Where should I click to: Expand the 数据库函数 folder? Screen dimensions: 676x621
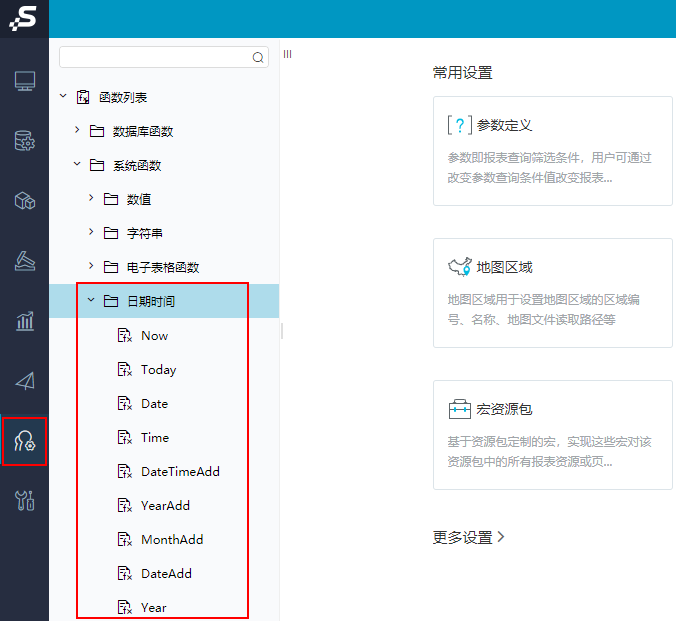(x=77, y=130)
